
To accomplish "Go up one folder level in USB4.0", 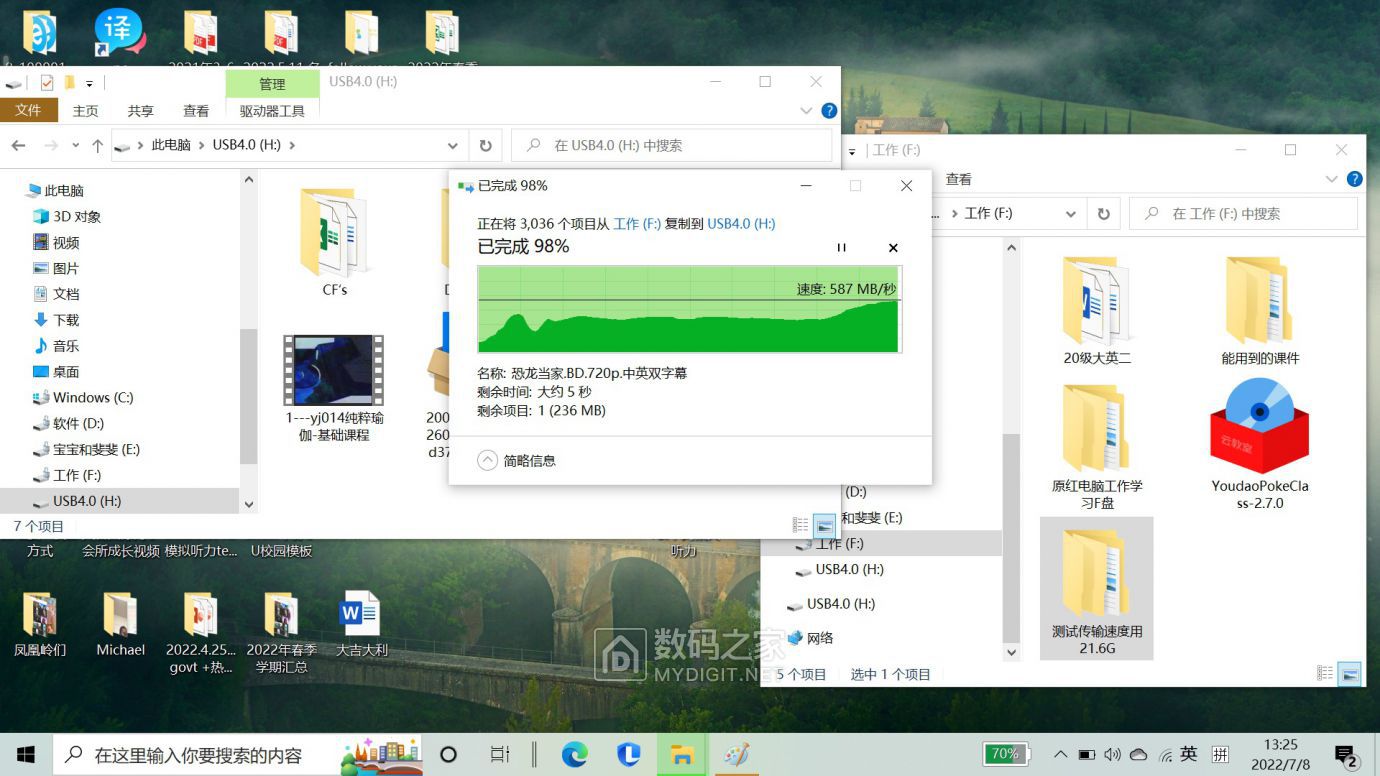I will (97, 146).
